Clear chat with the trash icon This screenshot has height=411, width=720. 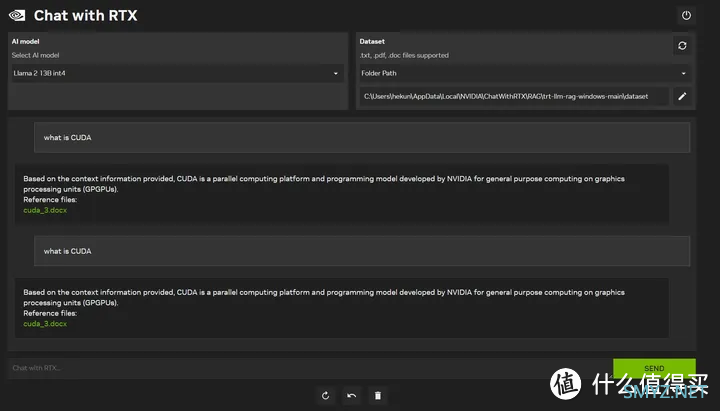pyautogui.click(x=377, y=396)
